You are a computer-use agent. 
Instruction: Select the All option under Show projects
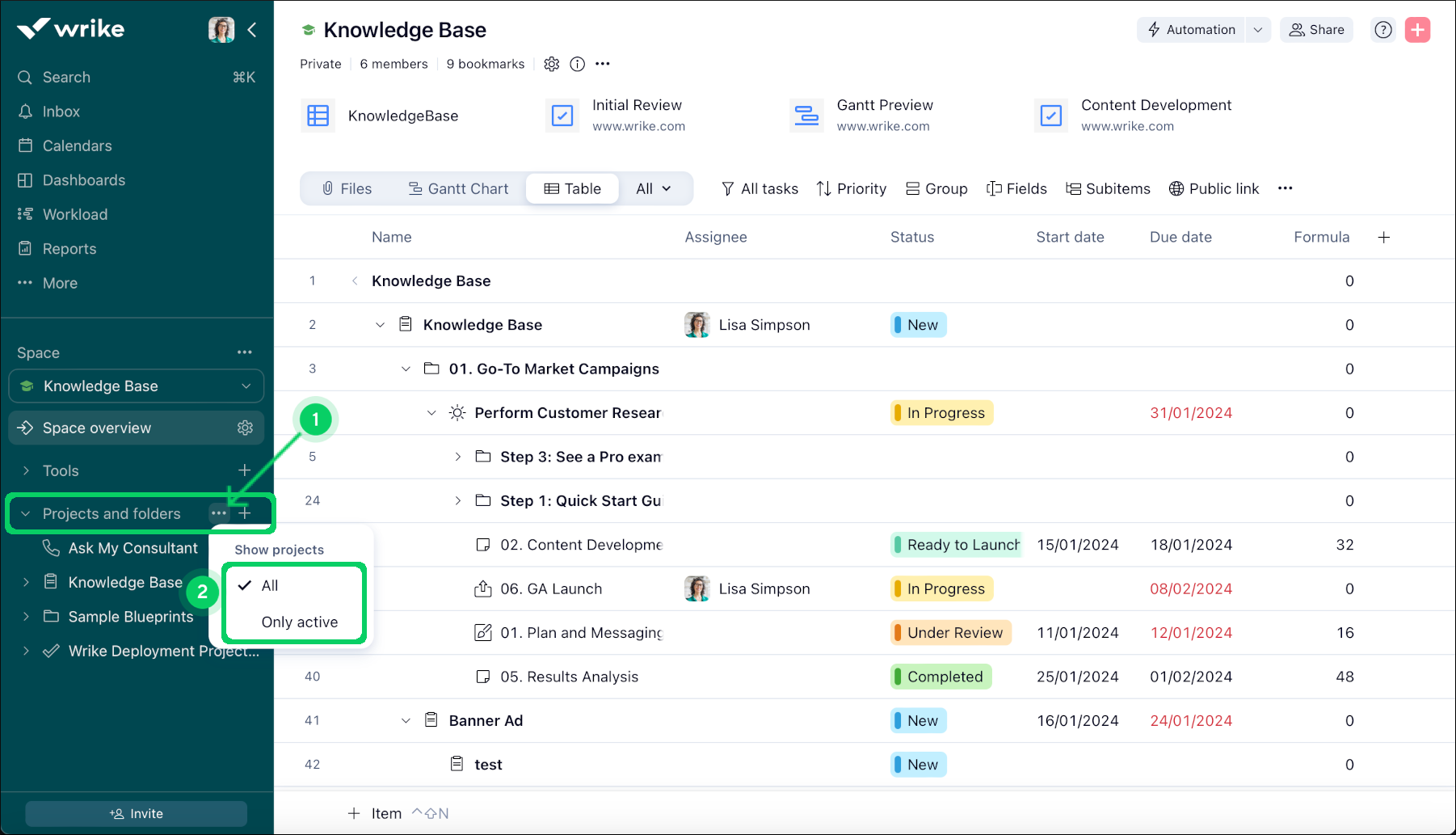click(x=270, y=586)
